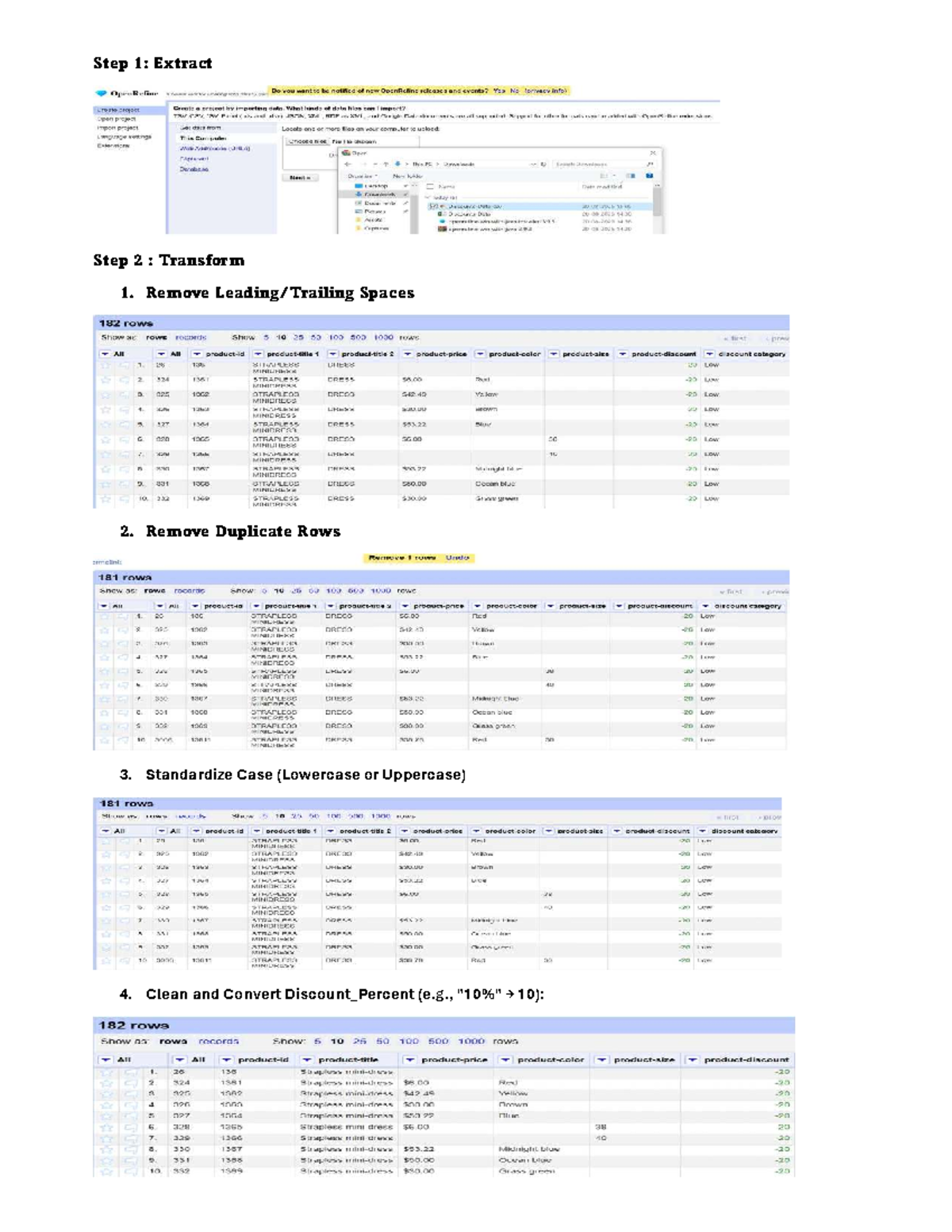The width and height of the screenshot is (952, 1232).
Task: Open product-color dropdown in Remove Leading/Trailing Spaces table
Action: (480, 355)
